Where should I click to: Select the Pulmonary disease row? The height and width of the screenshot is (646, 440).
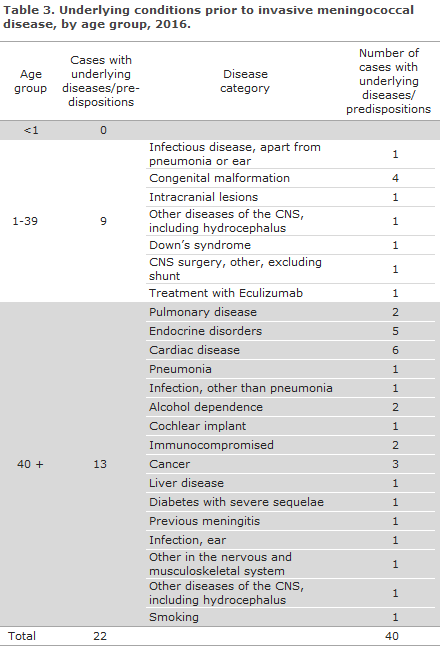[x=290, y=312]
